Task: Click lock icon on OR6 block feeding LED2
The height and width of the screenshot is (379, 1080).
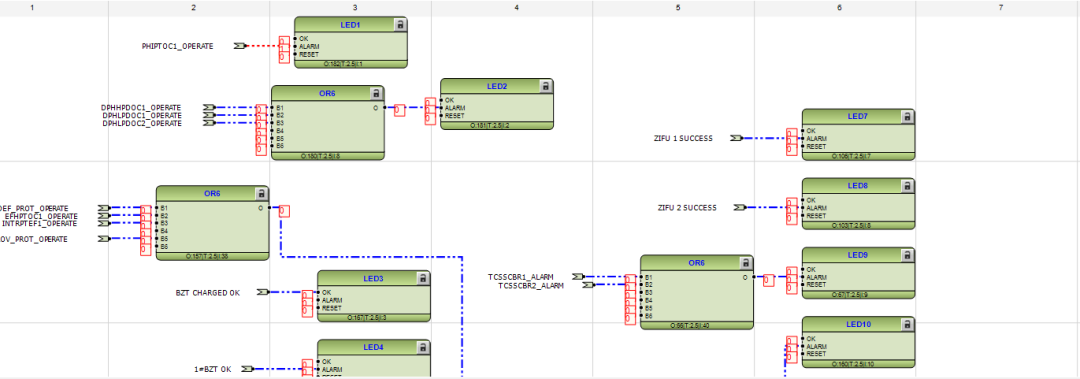Action: 376,94
